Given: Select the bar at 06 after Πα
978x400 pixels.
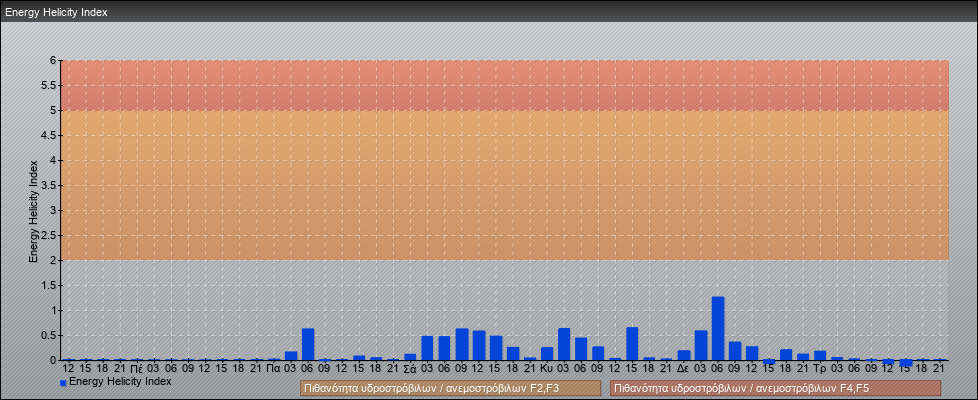Looking at the screenshot, I should [x=308, y=344].
